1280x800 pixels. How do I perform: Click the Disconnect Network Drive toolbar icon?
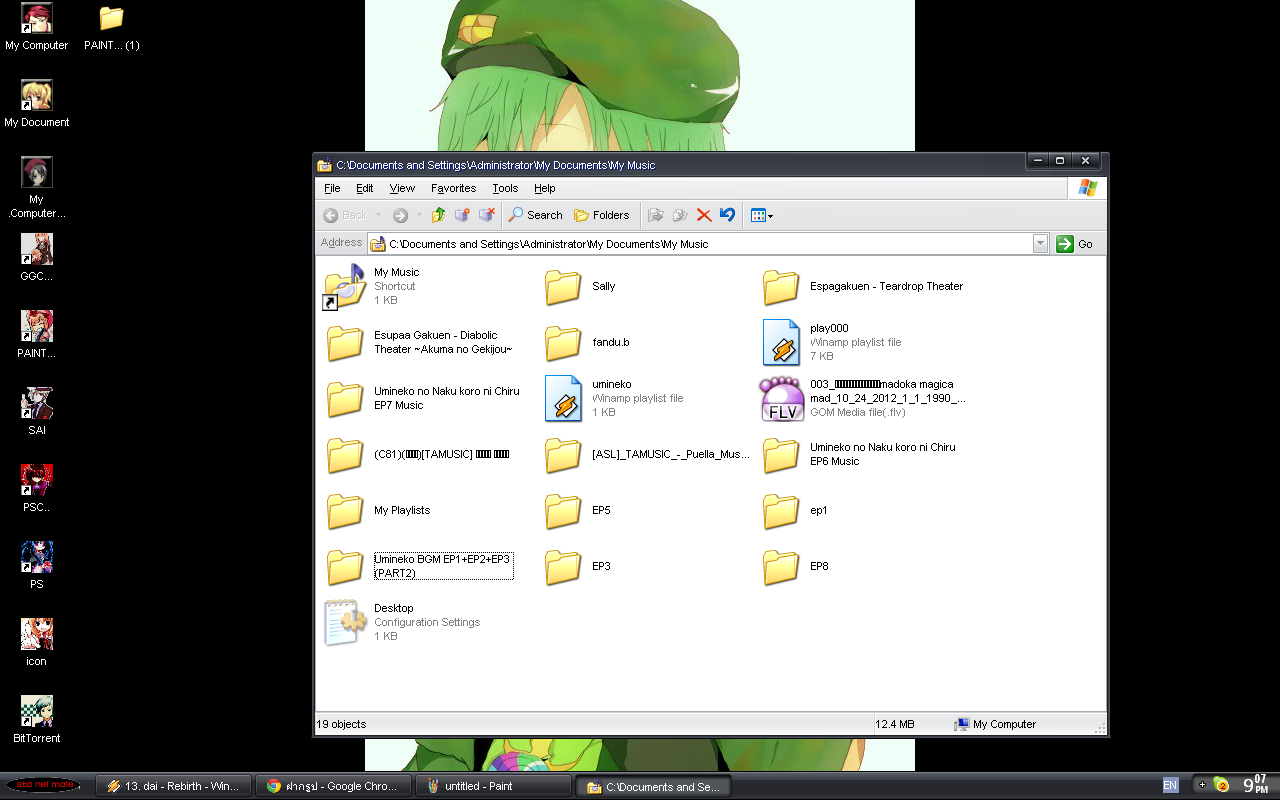tap(487, 215)
